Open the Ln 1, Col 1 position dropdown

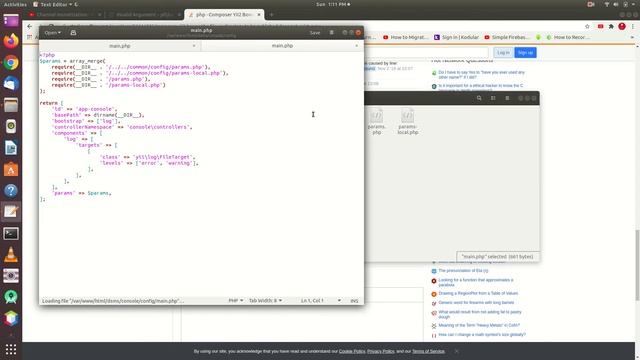coord(321,301)
